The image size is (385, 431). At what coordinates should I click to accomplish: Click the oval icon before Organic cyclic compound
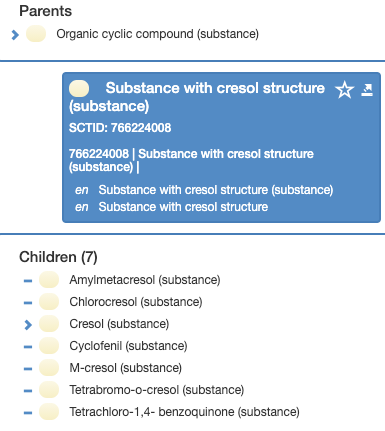pyautogui.click(x=36, y=34)
